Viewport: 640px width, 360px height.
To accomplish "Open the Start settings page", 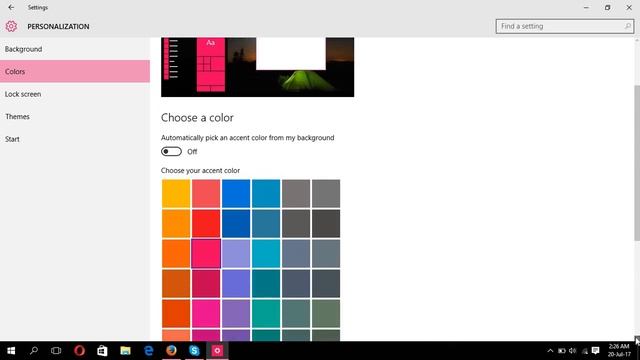I will (75, 139).
